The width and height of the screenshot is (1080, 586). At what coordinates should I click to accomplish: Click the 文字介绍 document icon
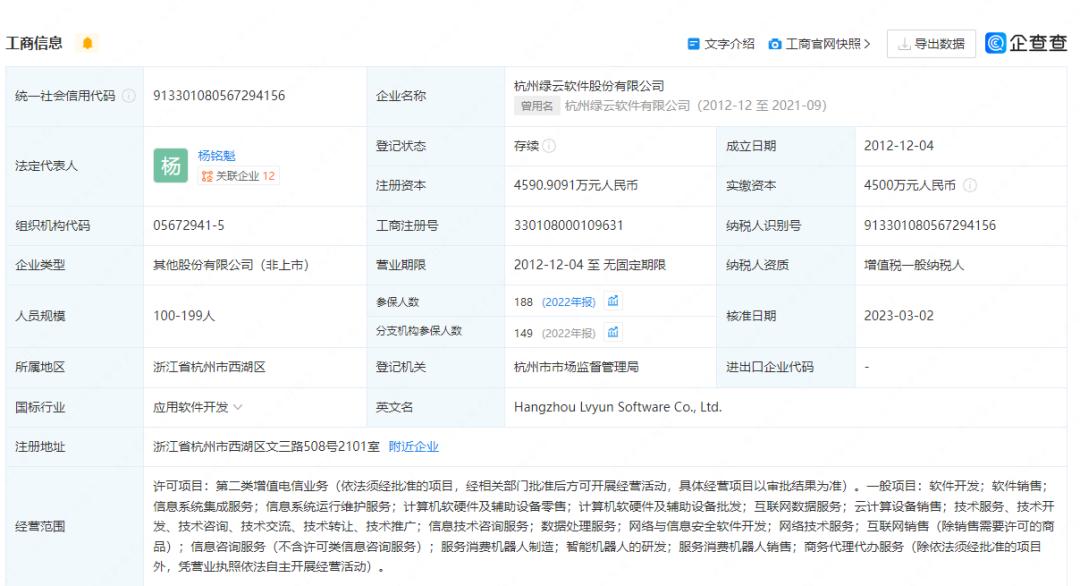pos(694,44)
